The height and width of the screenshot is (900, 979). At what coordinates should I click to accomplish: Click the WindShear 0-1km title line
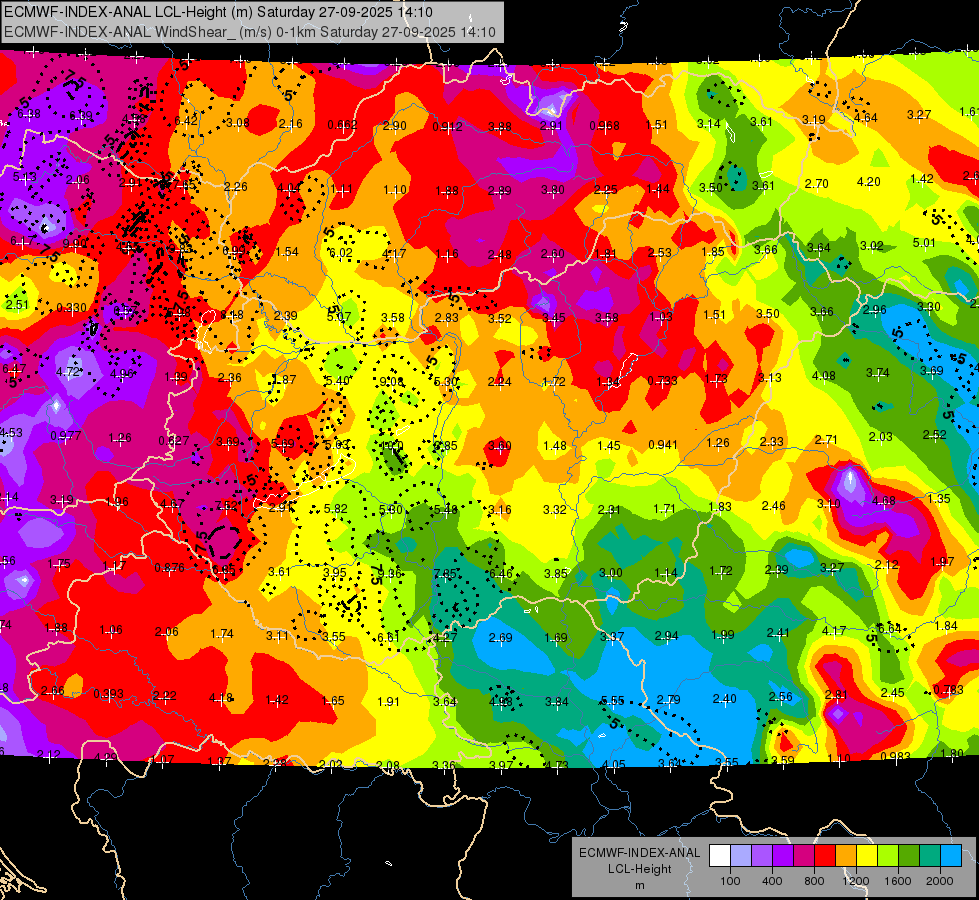pos(250,32)
